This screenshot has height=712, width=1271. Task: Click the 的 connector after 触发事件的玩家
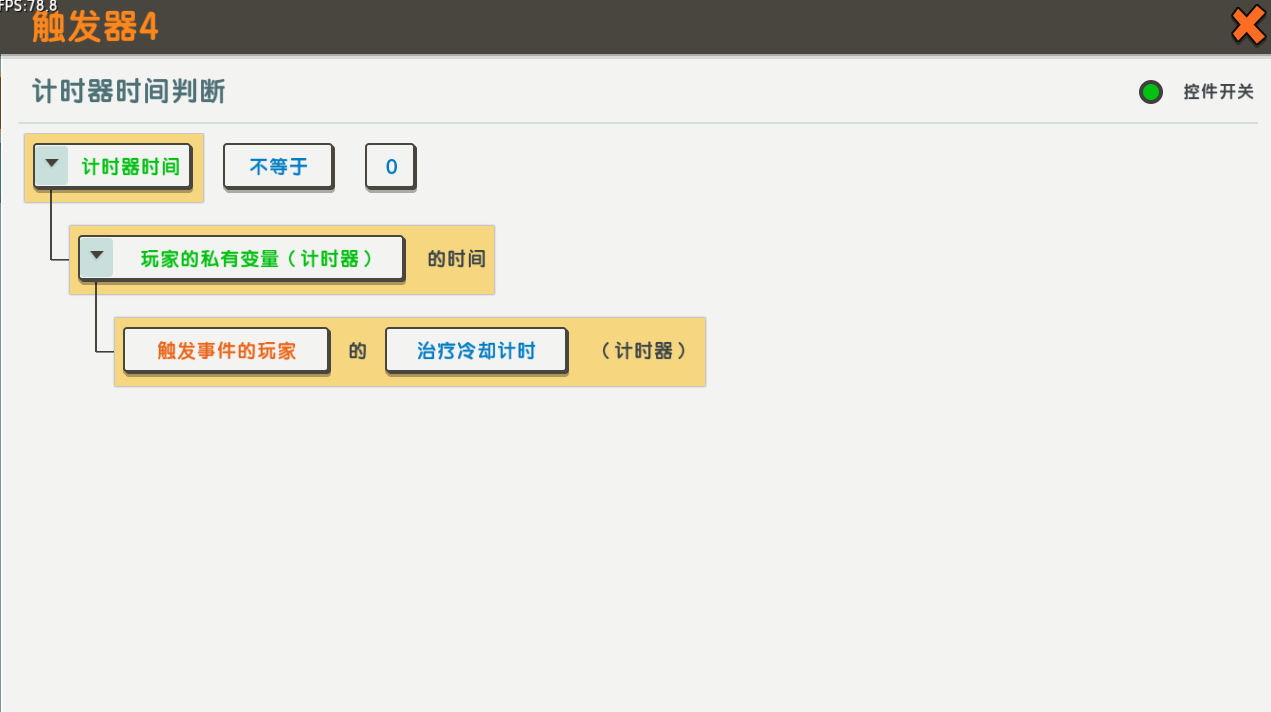pos(358,351)
